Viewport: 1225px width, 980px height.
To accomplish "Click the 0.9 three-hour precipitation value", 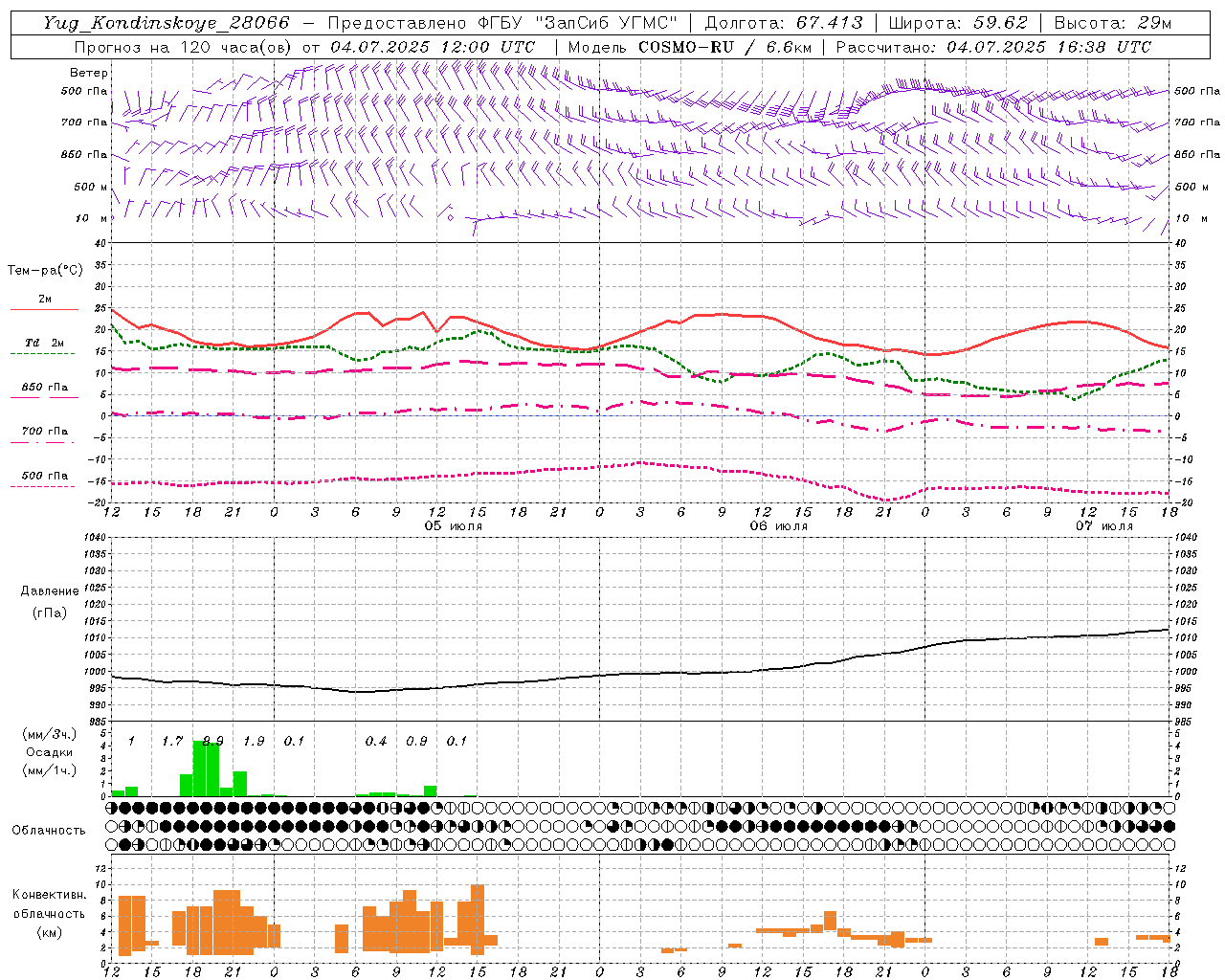I will pyautogui.click(x=416, y=741).
